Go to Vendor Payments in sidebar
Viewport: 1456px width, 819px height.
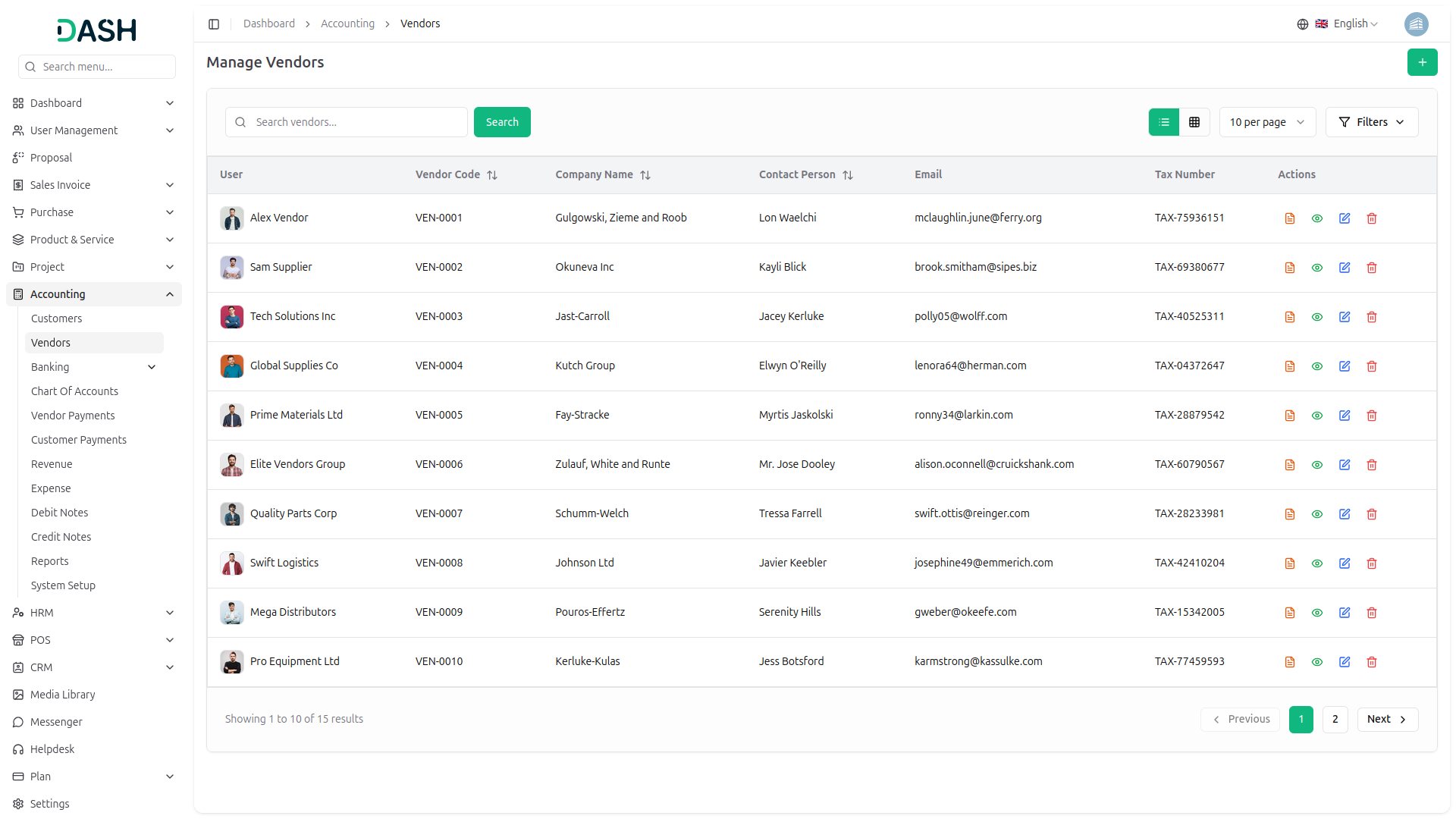point(73,416)
